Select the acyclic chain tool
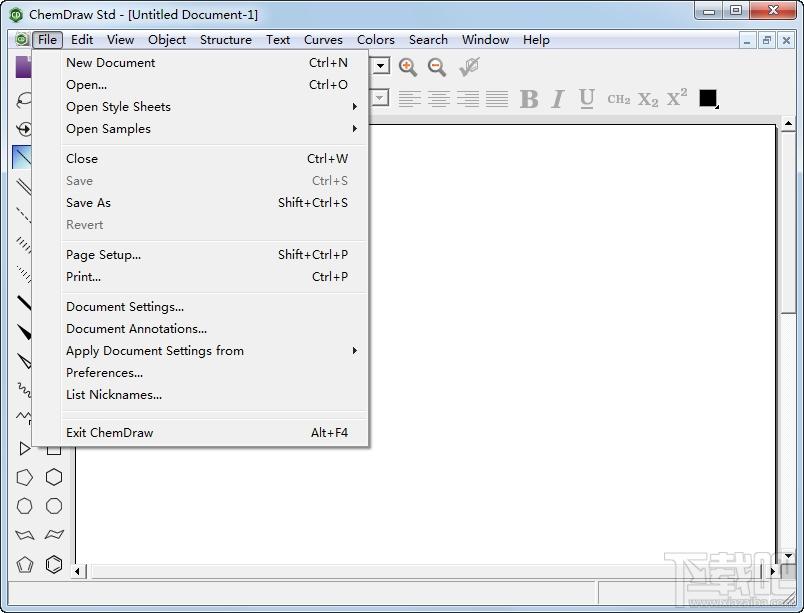The image size is (804, 613). [x=24, y=416]
